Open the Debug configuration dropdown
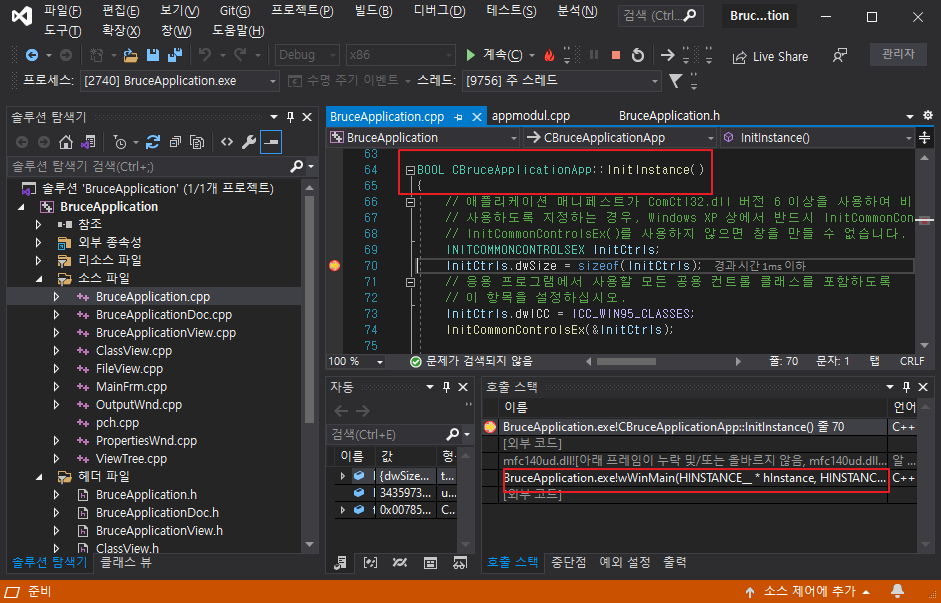941x603 pixels. coord(307,55)
